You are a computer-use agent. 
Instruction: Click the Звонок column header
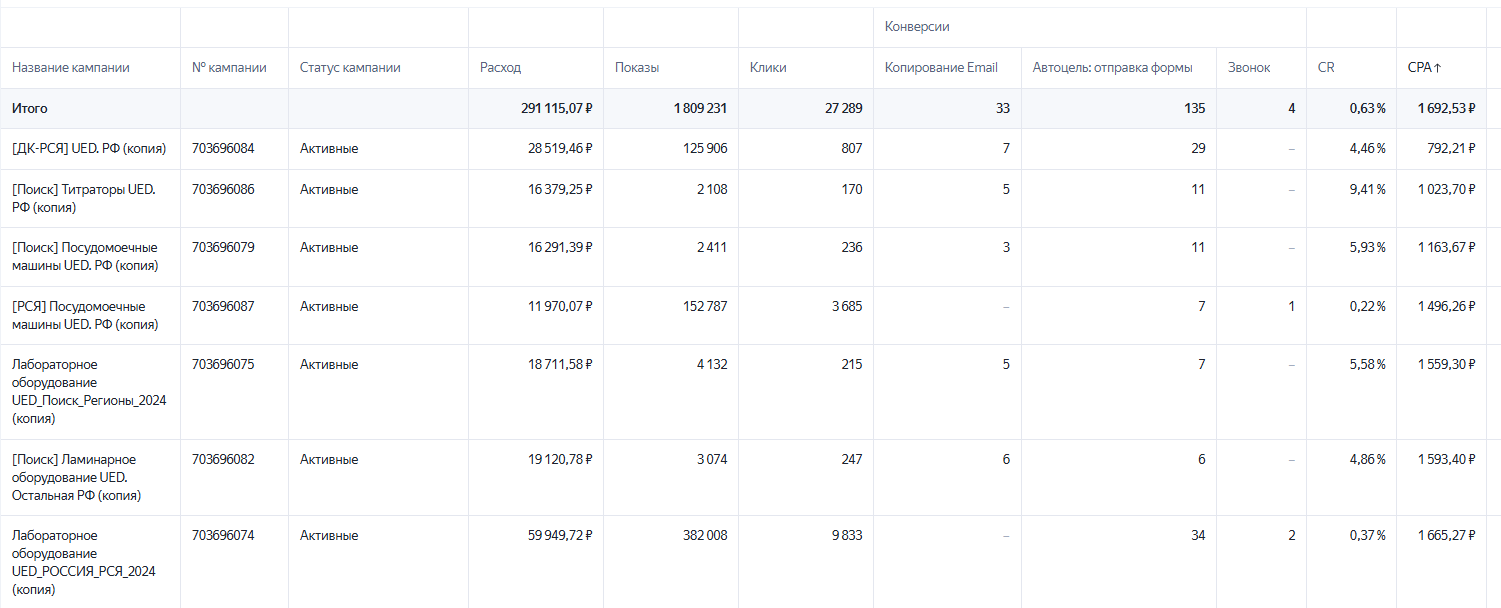(1249, 68)
